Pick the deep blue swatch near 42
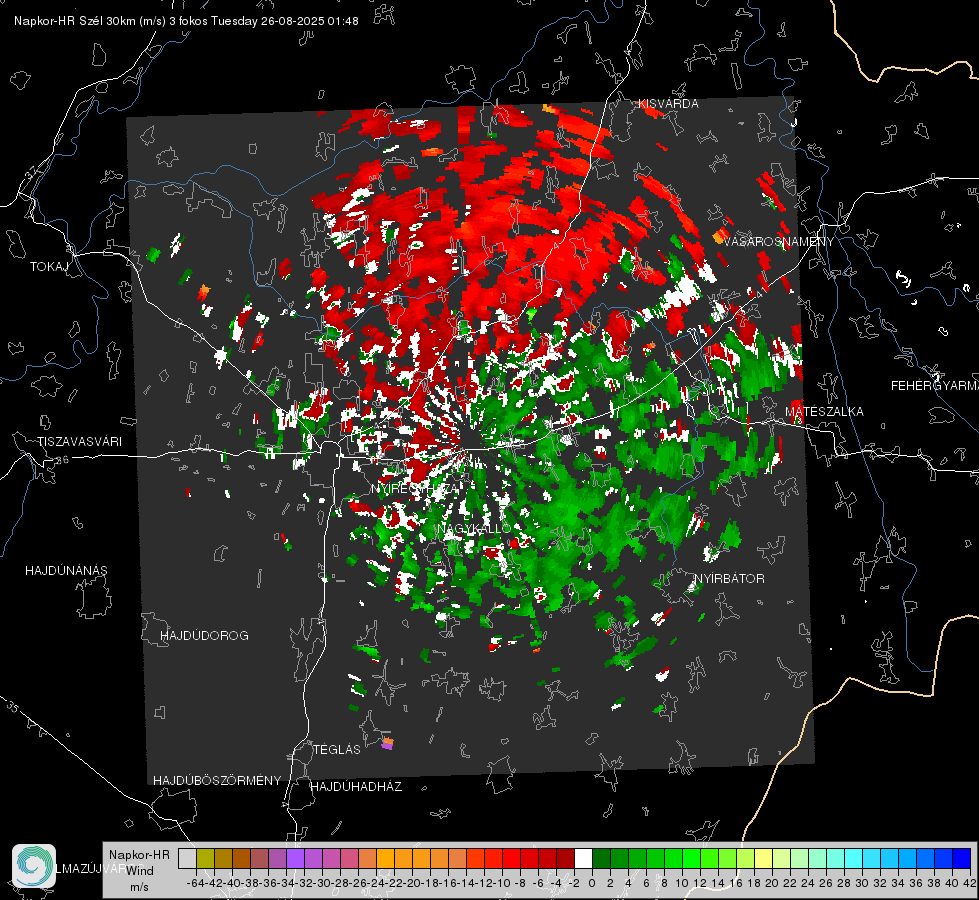Screen dimensions: 979x900 tap(962, 859)
